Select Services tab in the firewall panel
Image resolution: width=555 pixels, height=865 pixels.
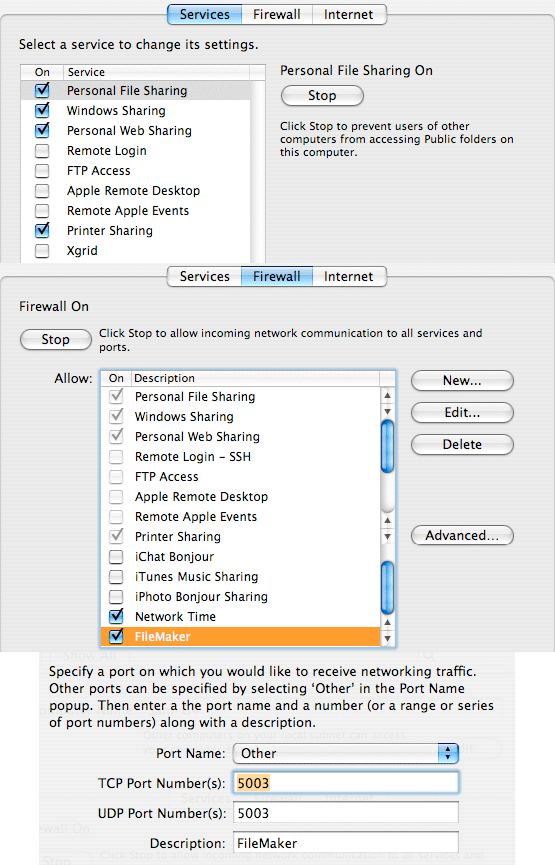point(204,276)
